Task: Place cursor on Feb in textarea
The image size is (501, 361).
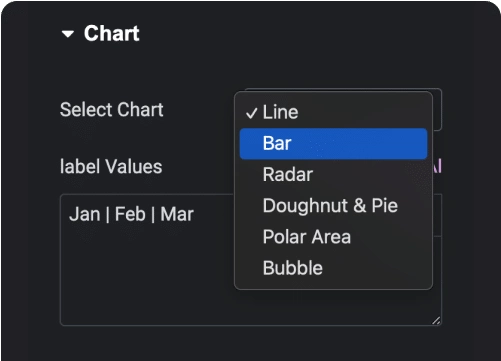Action: click(130, 214)
